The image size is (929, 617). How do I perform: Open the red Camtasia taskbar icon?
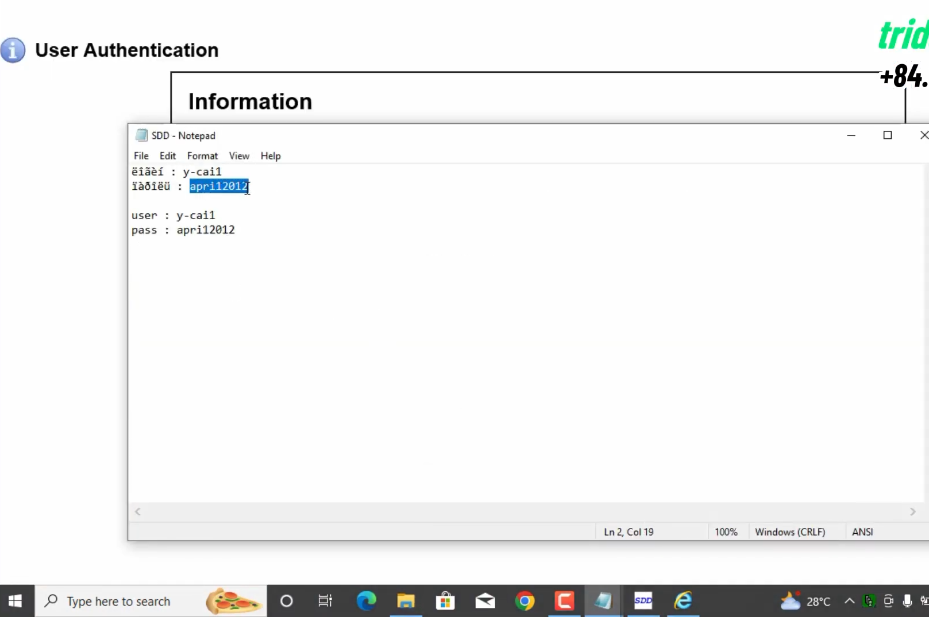(x=564, y=601)
